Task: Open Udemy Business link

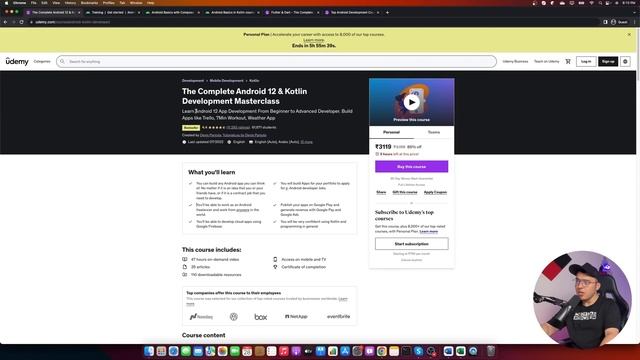Action: (515, 61)
